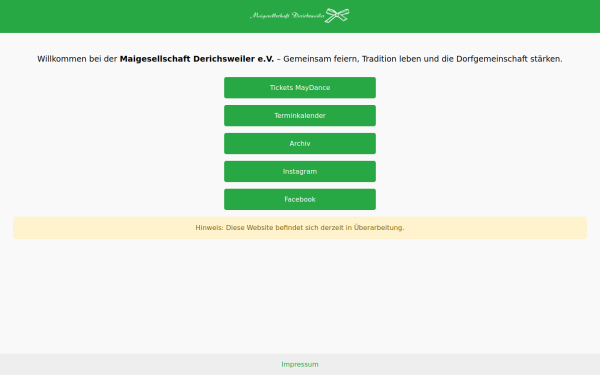
Task: Open the Tickets MayDance button
Action: click(300, 88)
